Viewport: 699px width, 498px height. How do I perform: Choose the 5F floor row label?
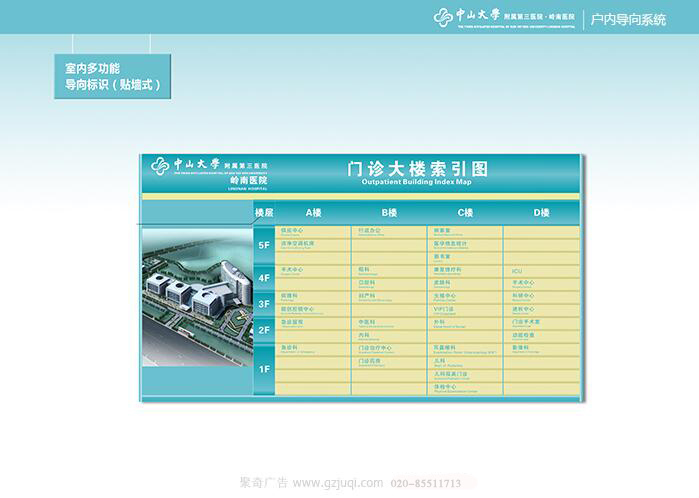click(x=264, y=245)
